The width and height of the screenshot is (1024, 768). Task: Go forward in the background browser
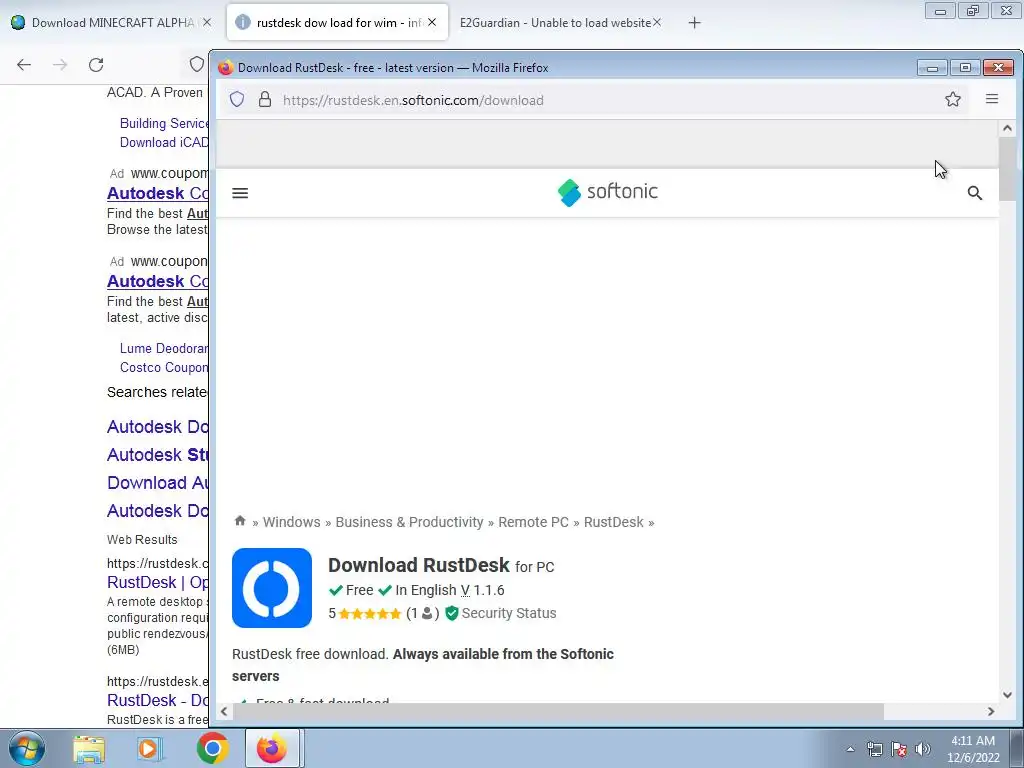pos(60,64)
